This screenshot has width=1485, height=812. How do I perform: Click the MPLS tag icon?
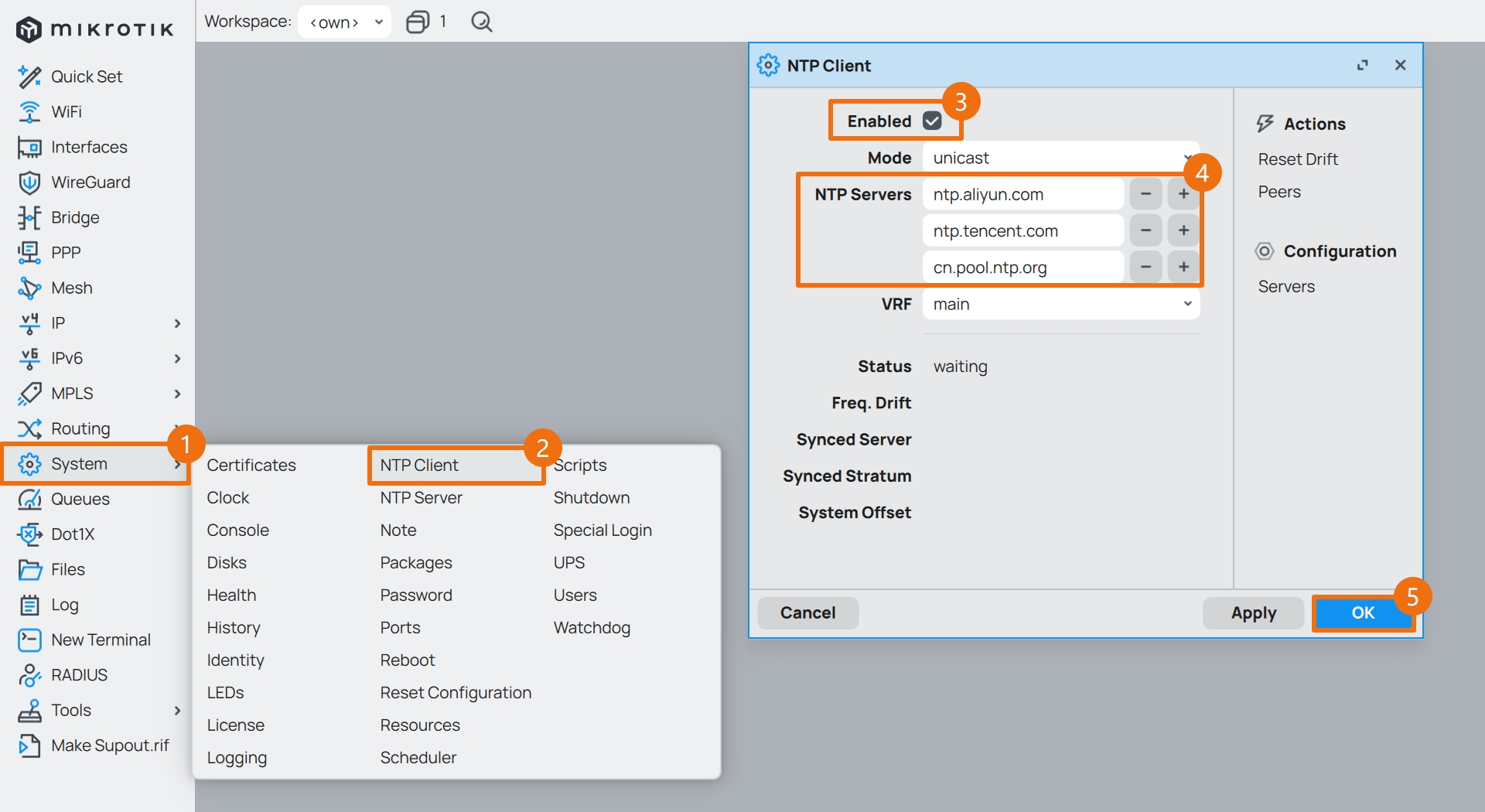[29, 394]
